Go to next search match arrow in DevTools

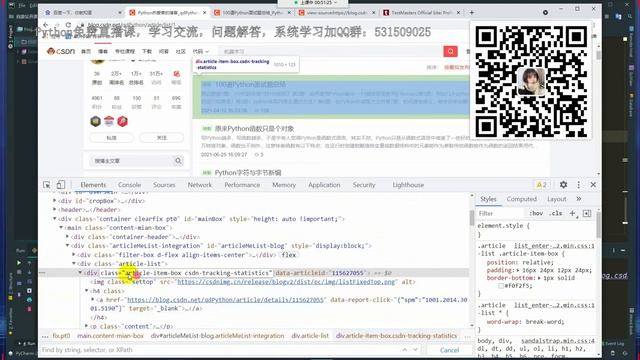(415, 350)
